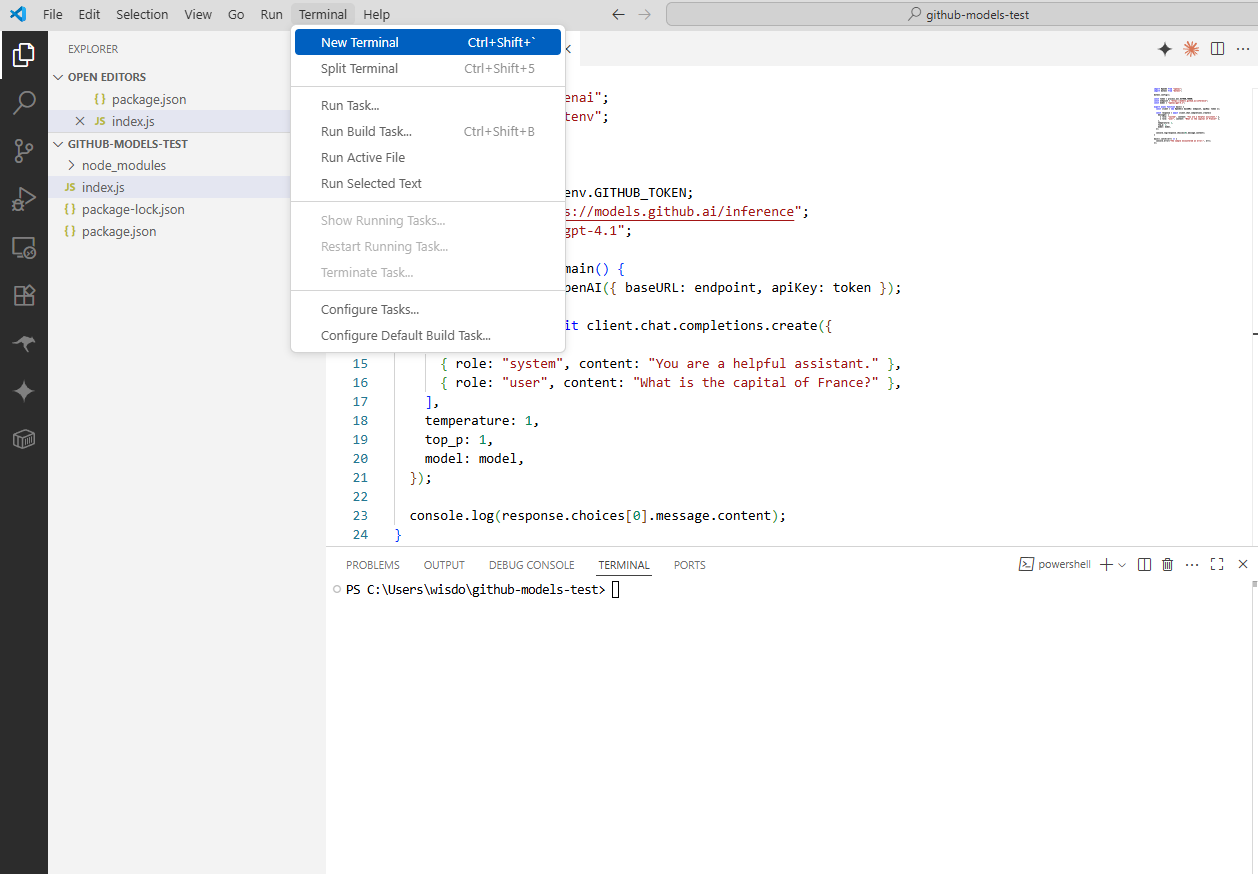Go back with the left arrow

618,15
